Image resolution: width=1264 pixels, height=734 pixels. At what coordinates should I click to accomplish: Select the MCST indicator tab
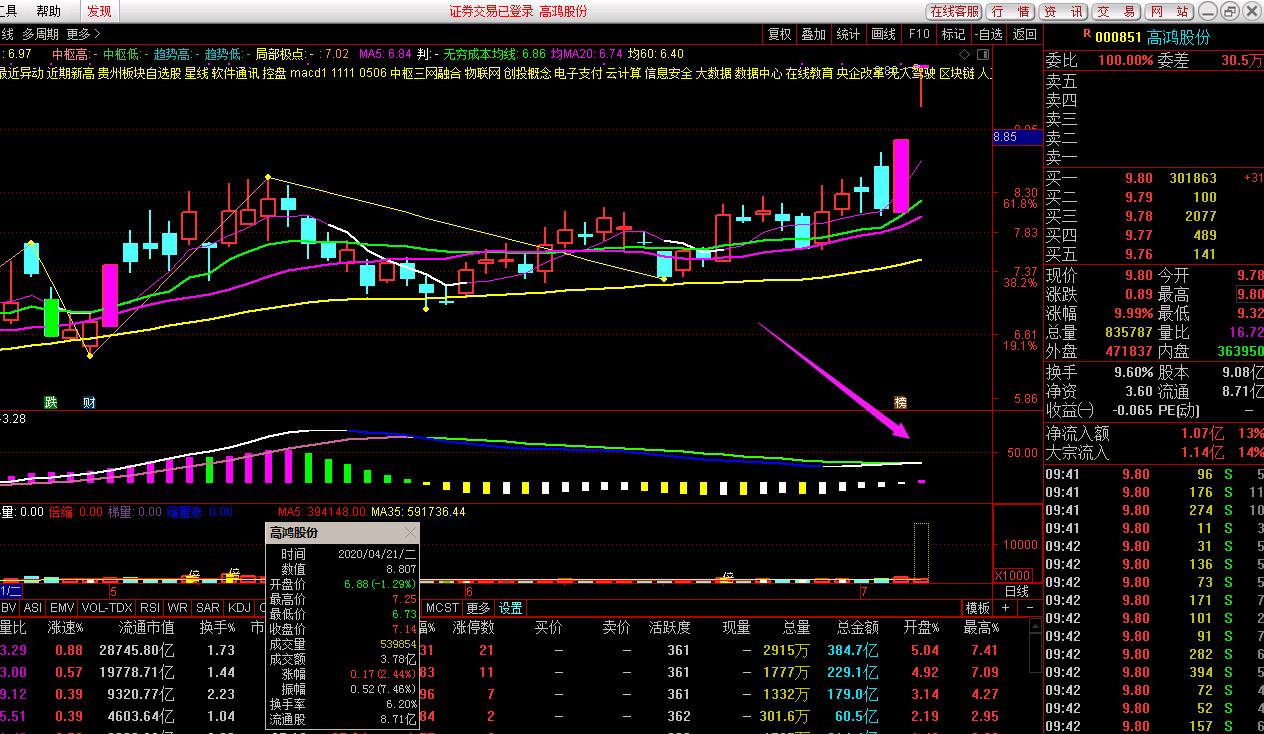[442, 608]
